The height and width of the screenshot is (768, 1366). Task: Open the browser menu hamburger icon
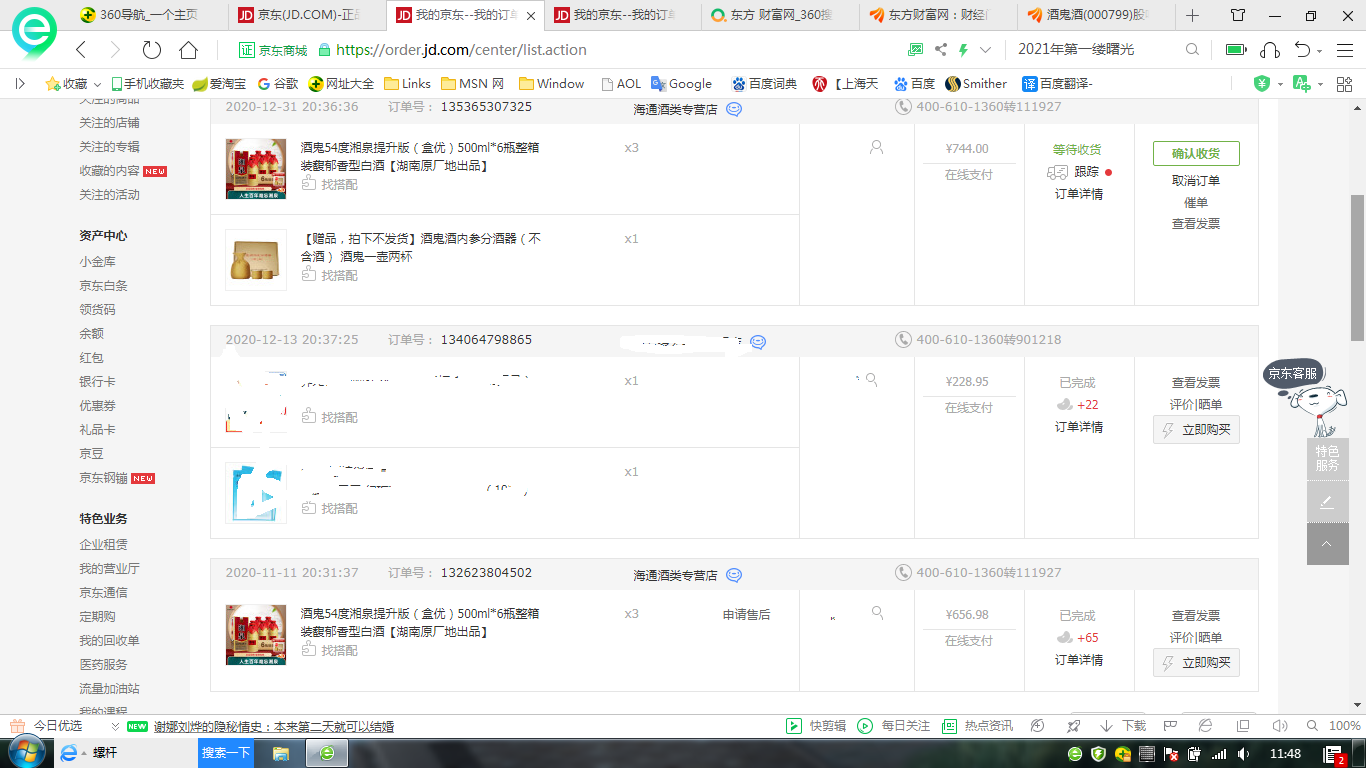coord(1343,50)
